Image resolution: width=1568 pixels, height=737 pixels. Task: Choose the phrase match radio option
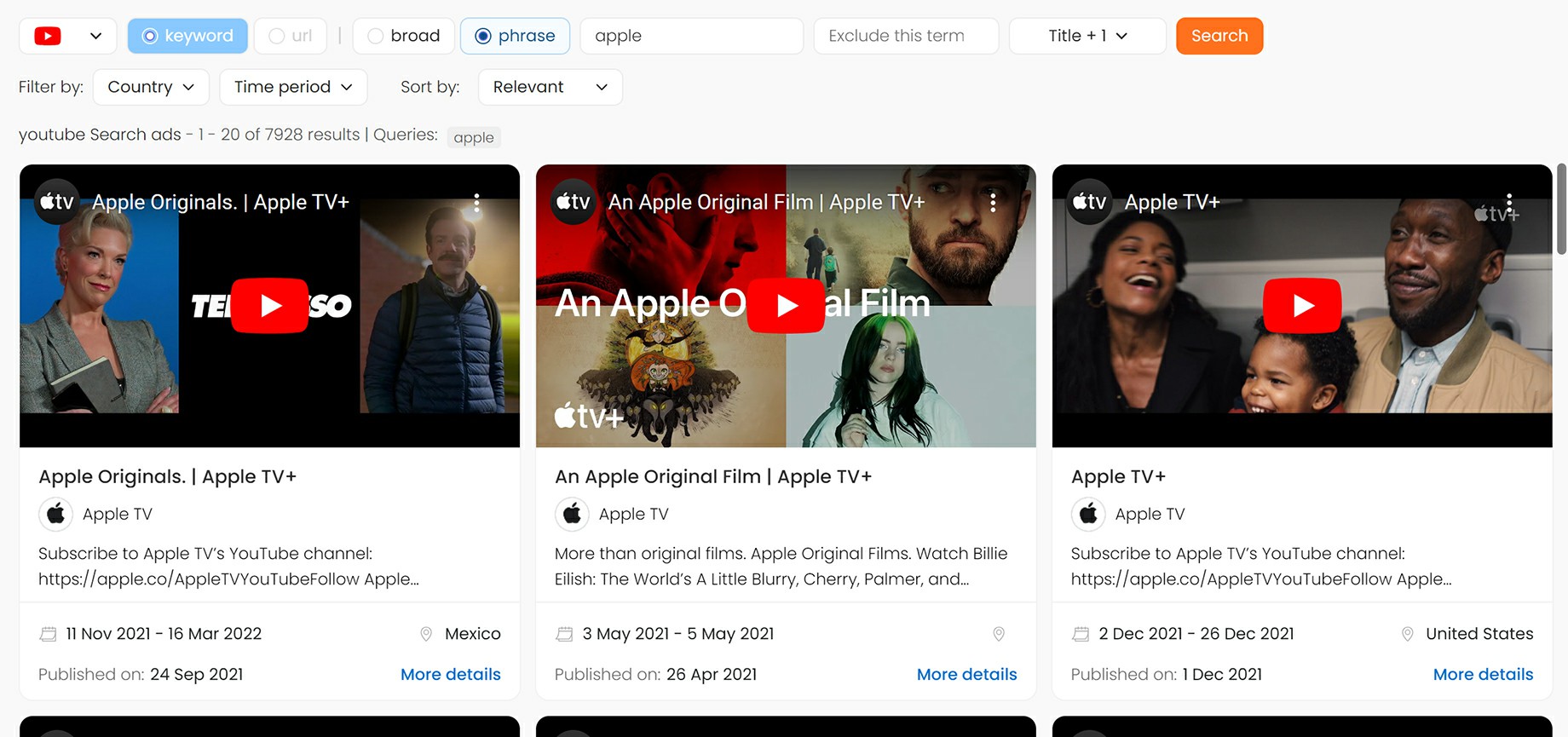[515, 36]
